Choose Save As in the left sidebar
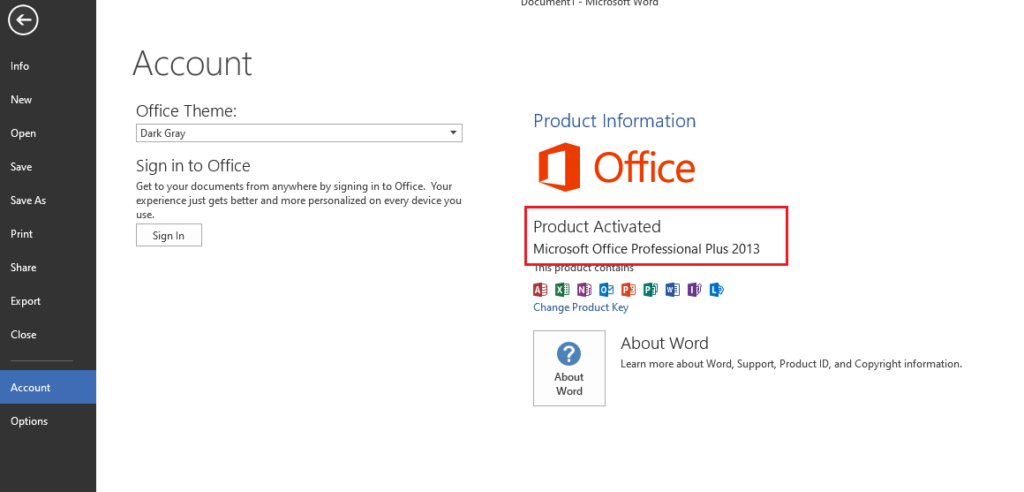This screenshot has height=492, width=1024. (48, 201)
